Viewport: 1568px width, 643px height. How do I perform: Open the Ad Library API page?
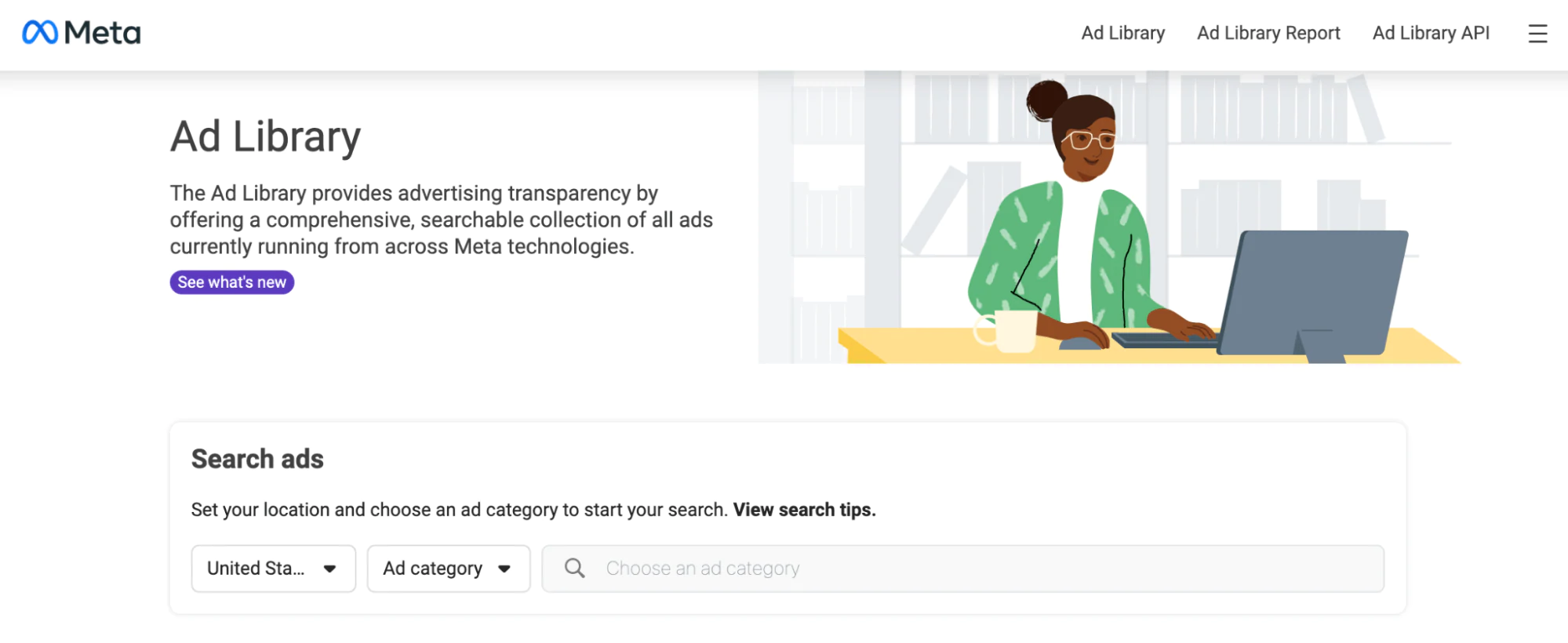pos(1430,33)
